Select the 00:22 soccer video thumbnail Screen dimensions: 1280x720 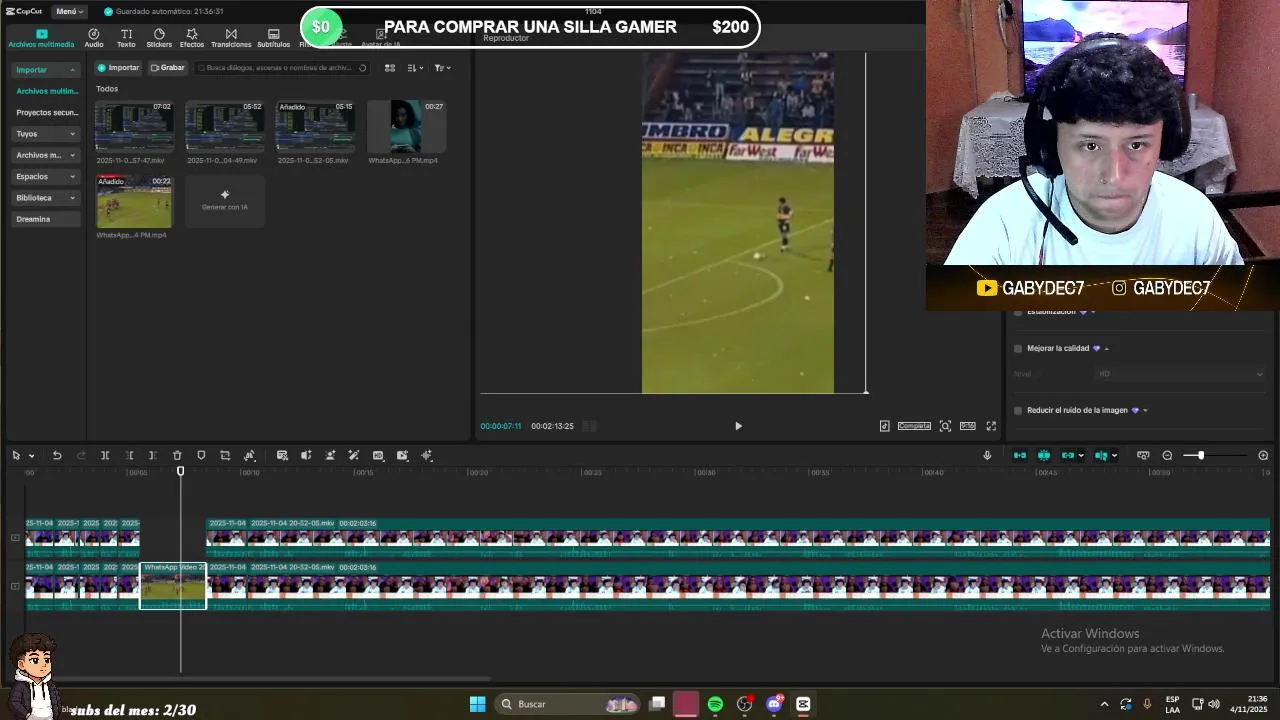[134, 202]
